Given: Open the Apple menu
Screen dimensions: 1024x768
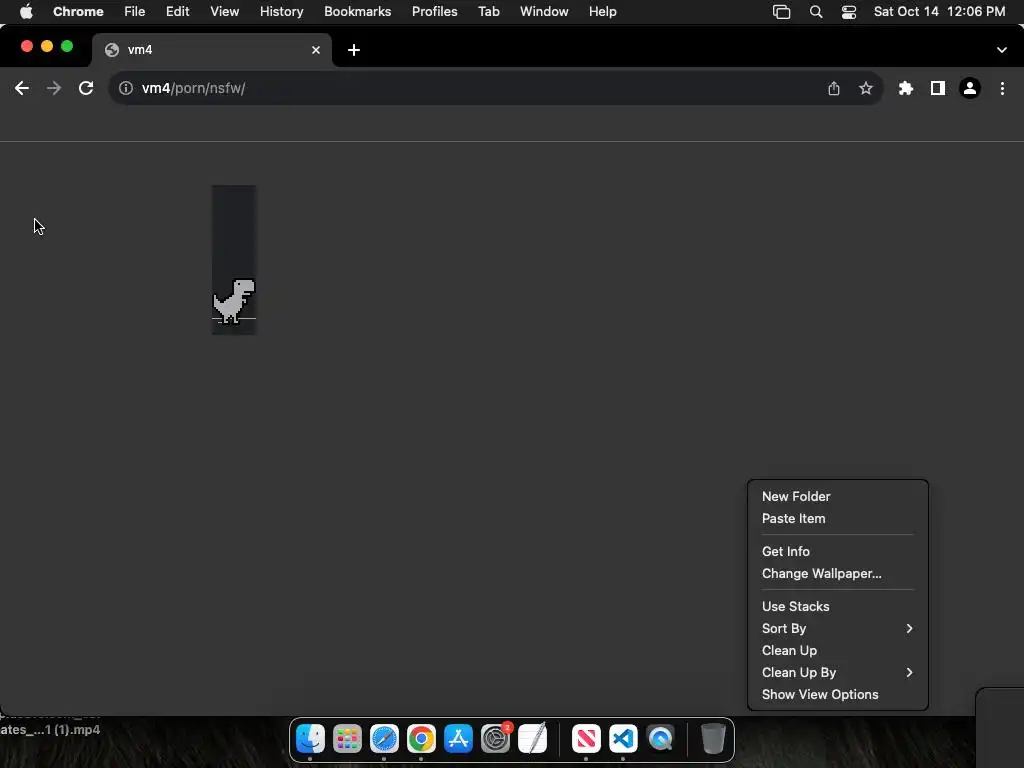Looking at the screenshot, I should (x=26, y=12).
